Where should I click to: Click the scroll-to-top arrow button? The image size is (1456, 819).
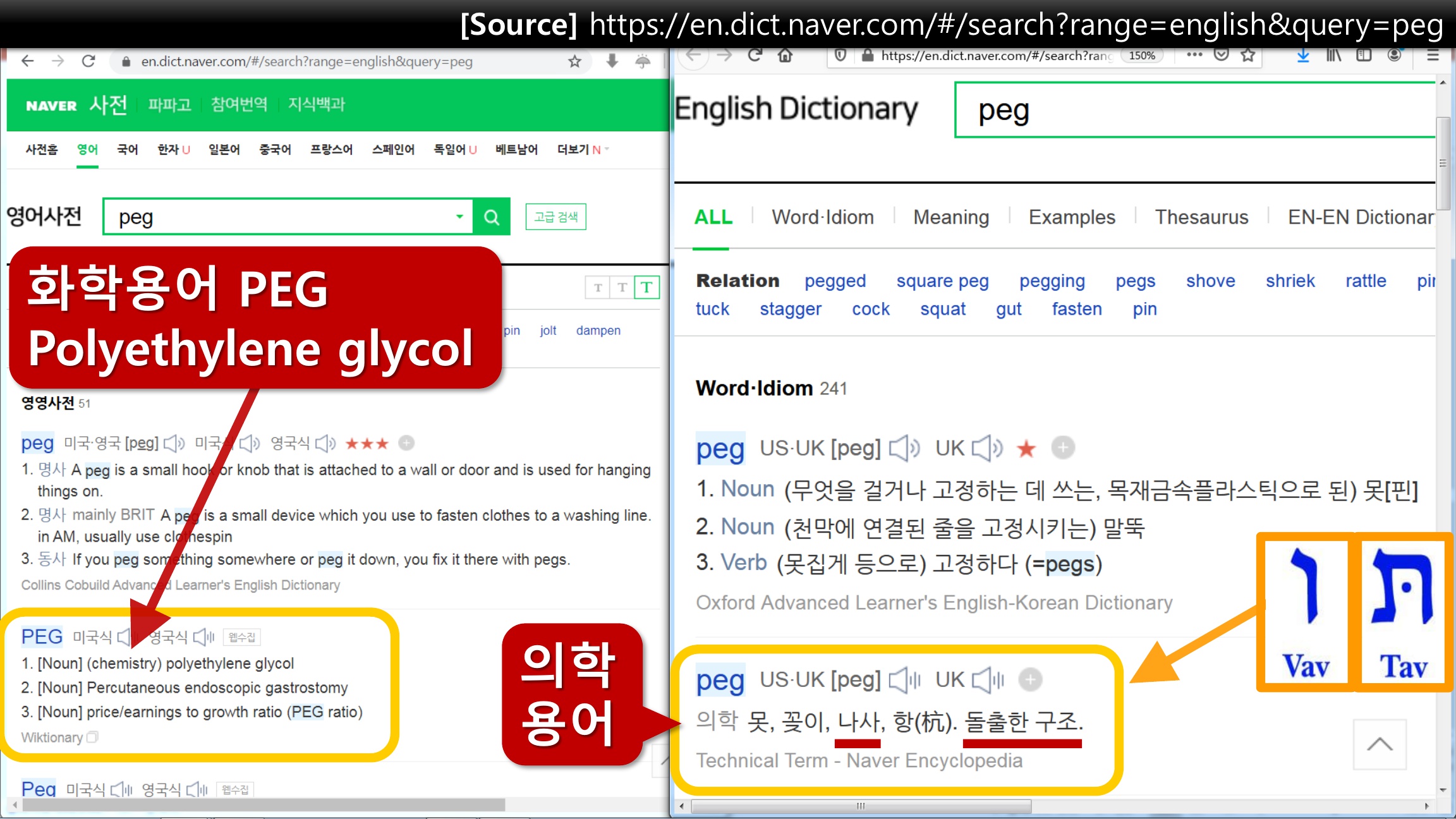(1380, 744)
